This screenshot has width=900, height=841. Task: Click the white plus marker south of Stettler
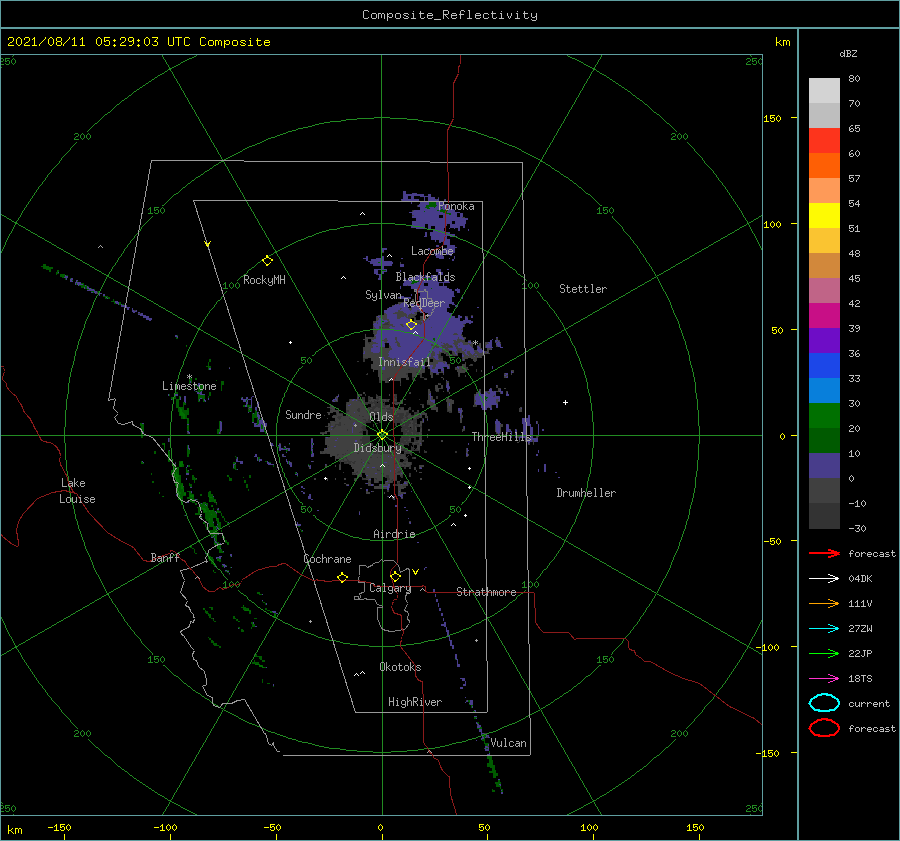[565, 402]
